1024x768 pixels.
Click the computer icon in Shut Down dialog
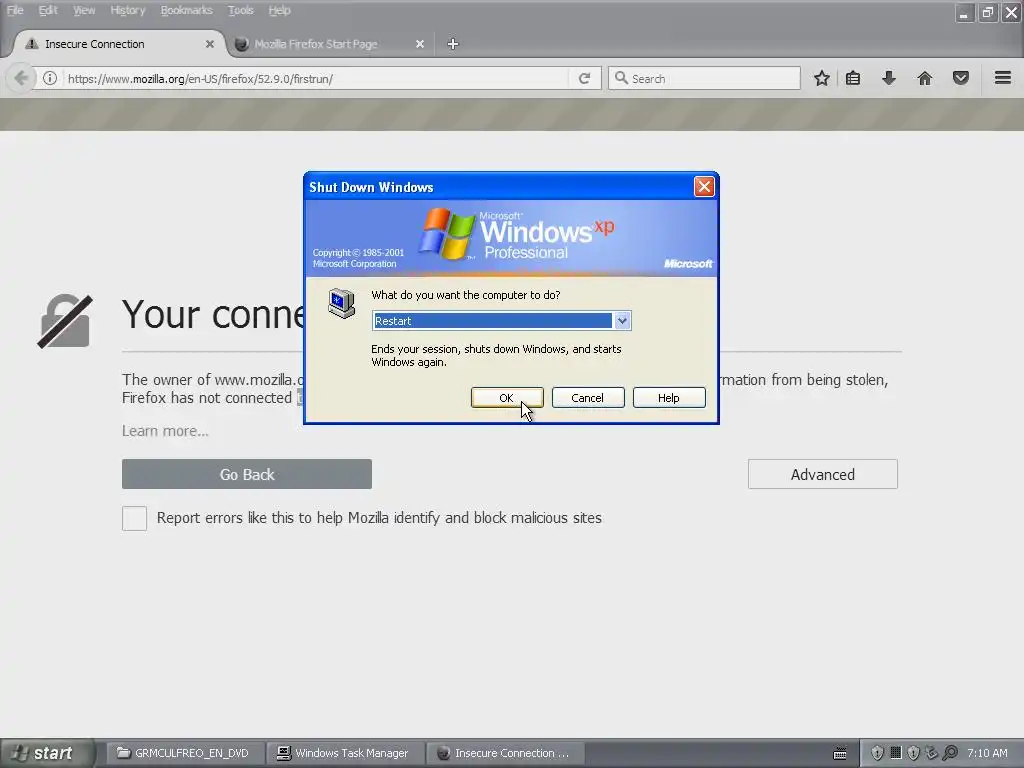click(342, 303)
